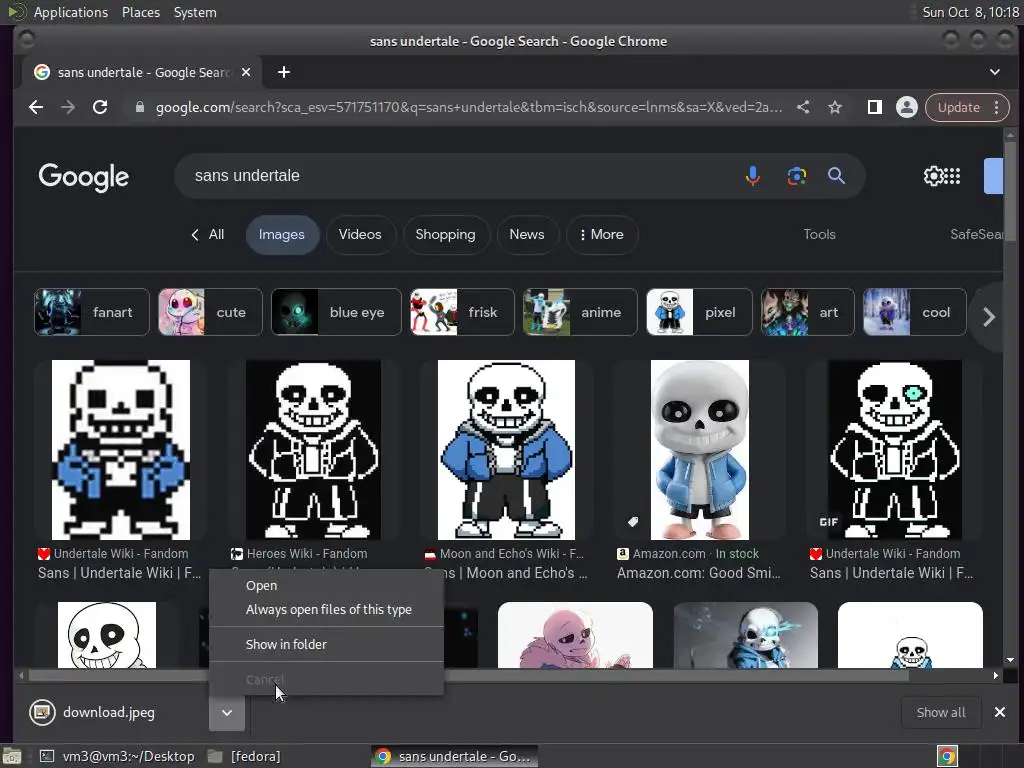The width and height of the screenshot is (1024, 768).
Task: Open the Google logo homepage
Action: [x=84, y=176]
